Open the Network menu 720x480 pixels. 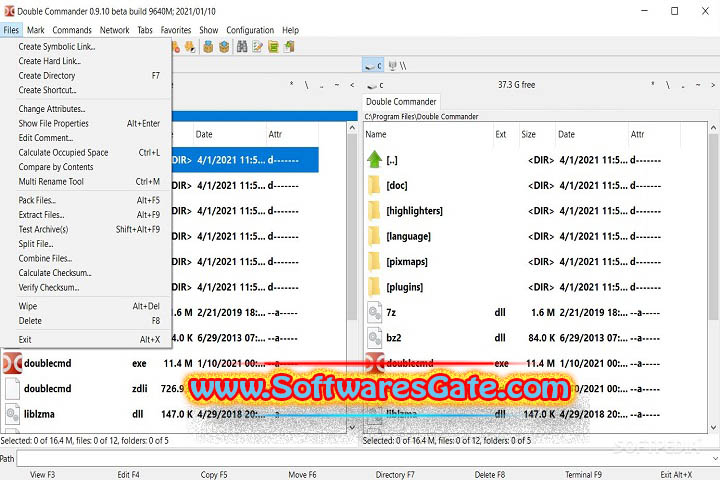[x=114, y=30]
